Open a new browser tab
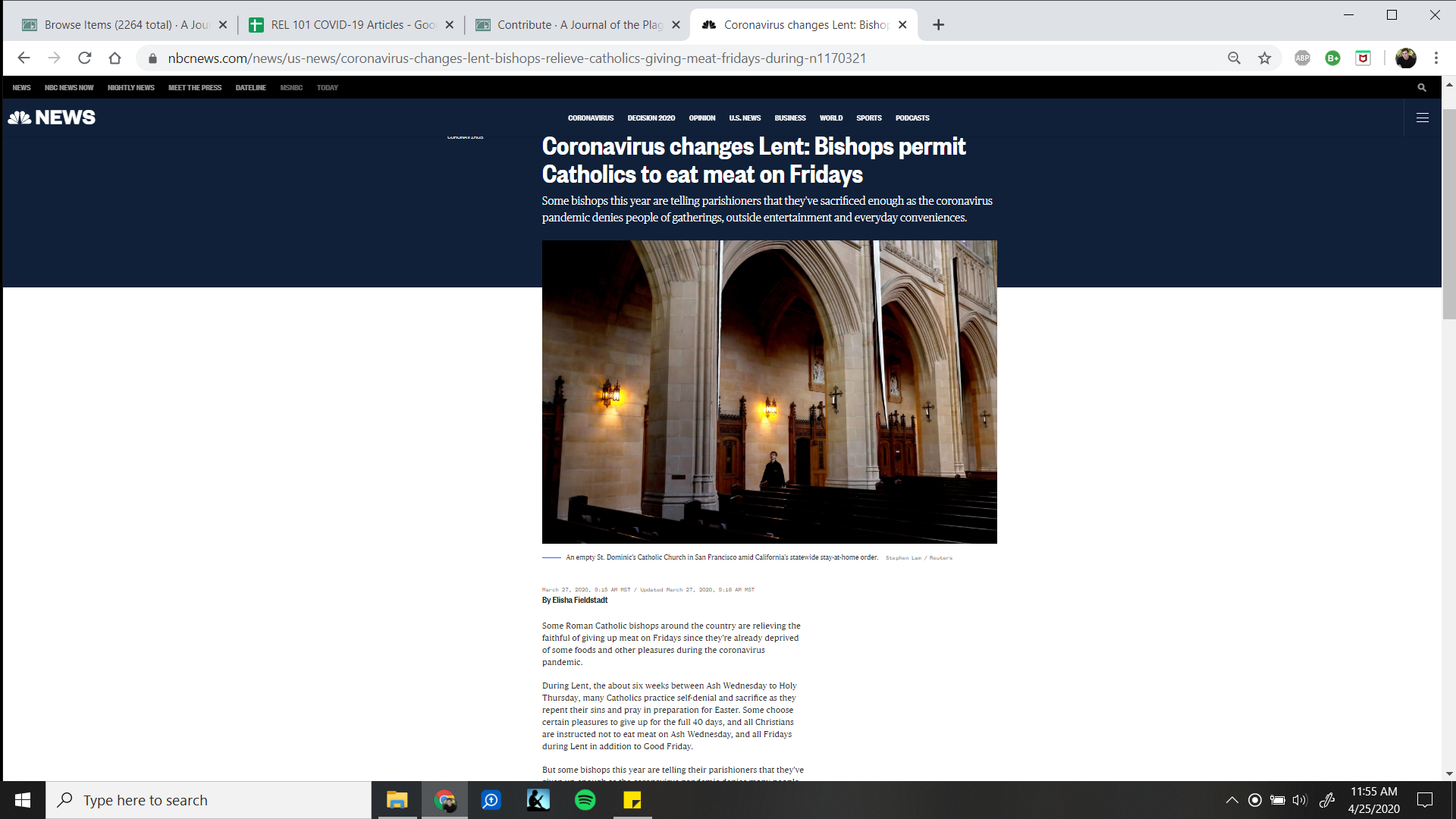Viewport: 1456px width, 819px height. pyautogui.click(x=938, y=25)
